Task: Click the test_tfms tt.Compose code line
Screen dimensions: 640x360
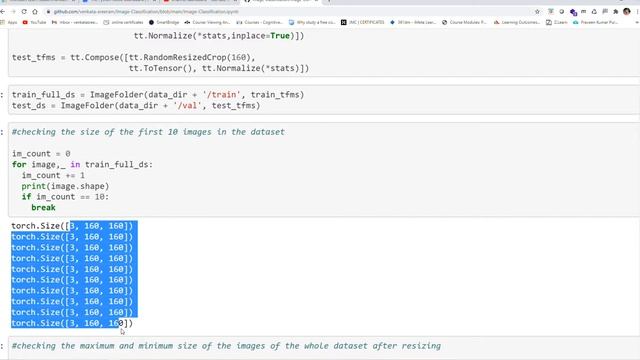Action: pyautogui.click(x=134, y=58)
